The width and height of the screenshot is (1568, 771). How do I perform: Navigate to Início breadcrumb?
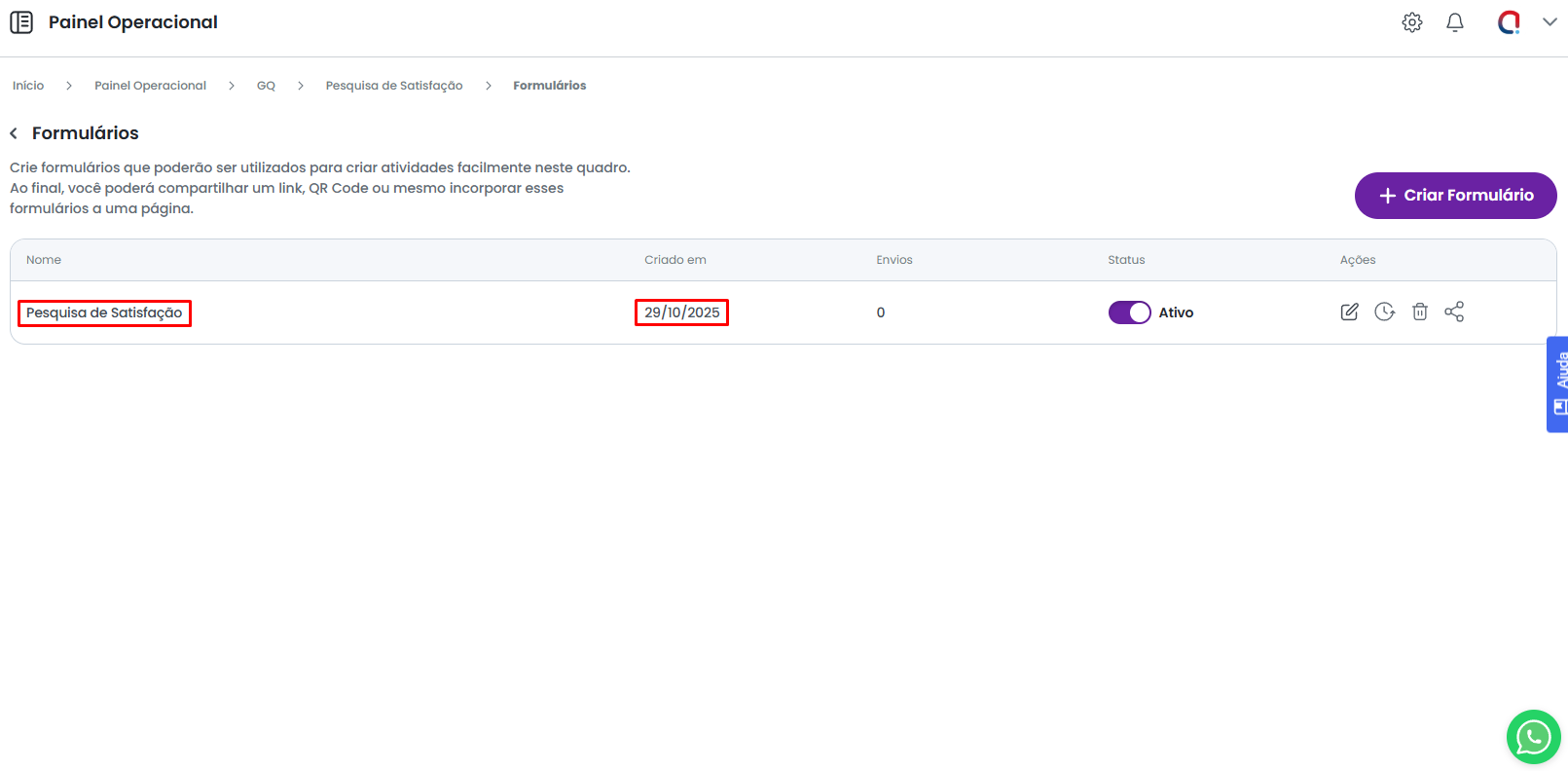[28, 86]
